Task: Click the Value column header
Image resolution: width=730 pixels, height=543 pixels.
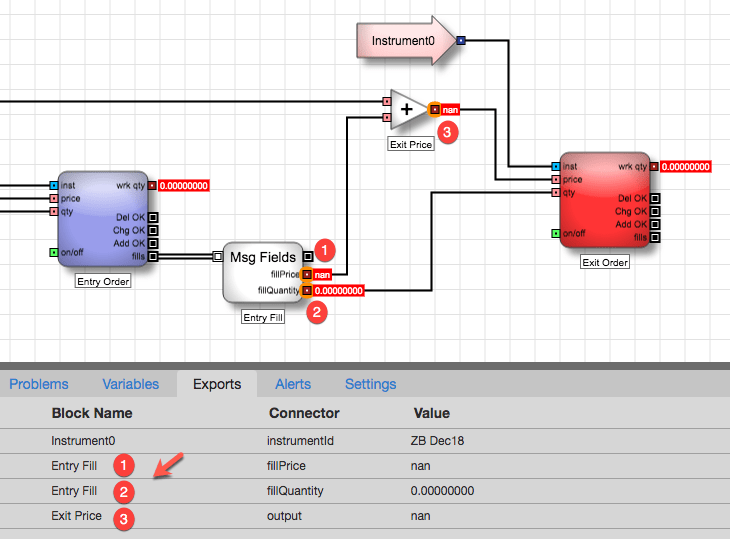Action: pos(432,413)
